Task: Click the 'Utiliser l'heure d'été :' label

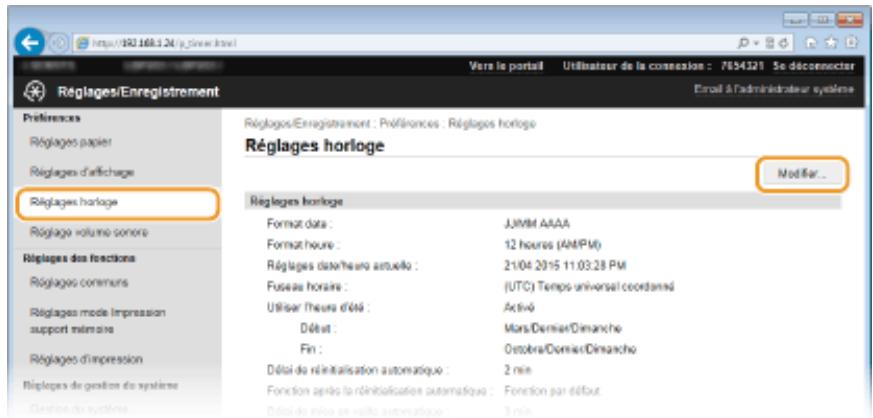Action: (318, 307)
